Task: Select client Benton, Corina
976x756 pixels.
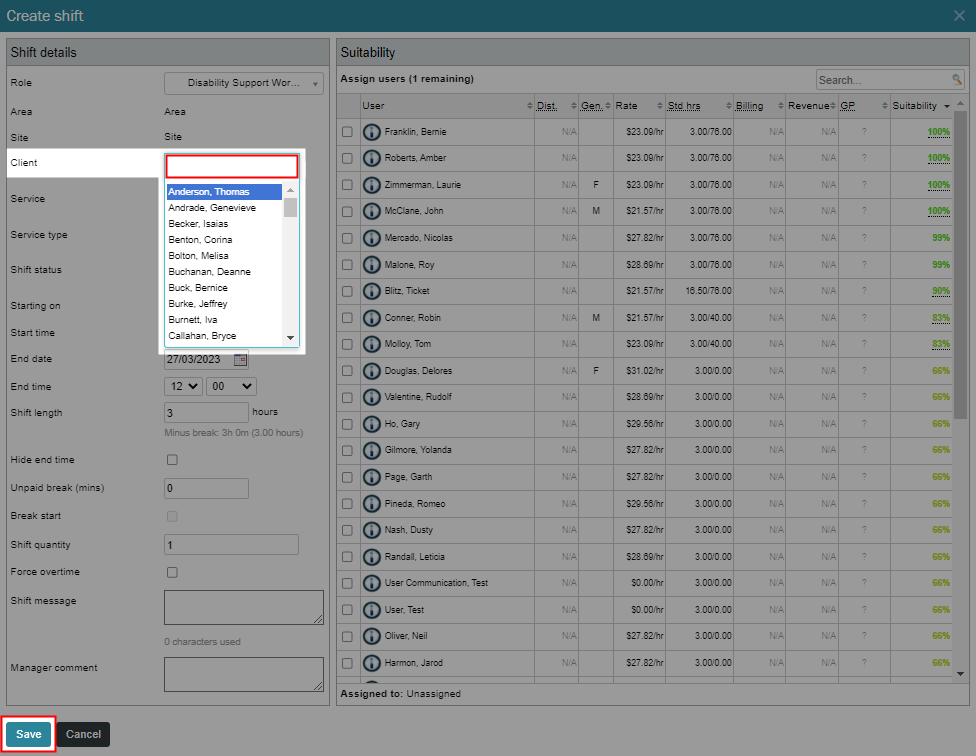Action: click(x=224, y=240)
